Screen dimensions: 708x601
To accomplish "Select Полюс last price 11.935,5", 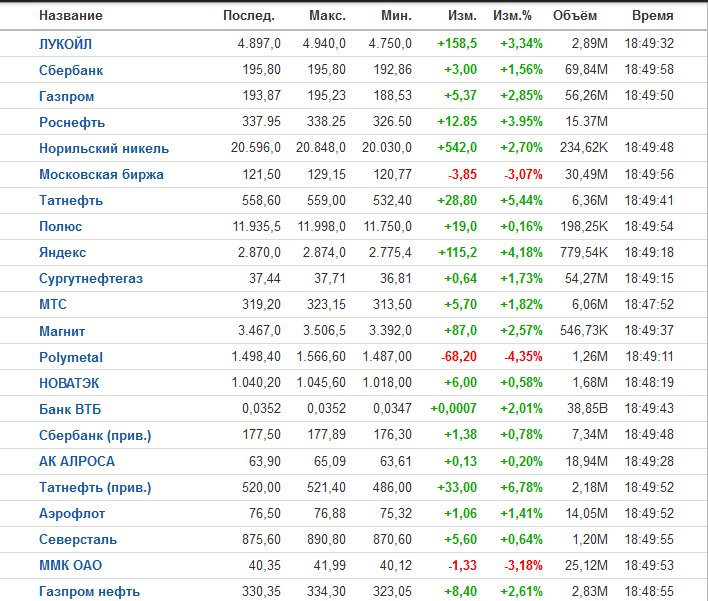I will pyautogui.click(x=256, y=226).
